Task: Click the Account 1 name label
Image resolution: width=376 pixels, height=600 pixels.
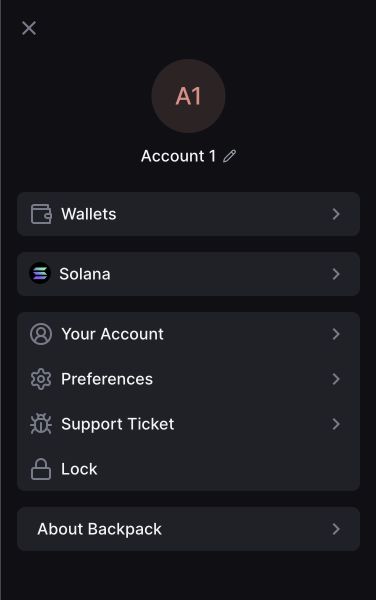Action: point(178,156)
